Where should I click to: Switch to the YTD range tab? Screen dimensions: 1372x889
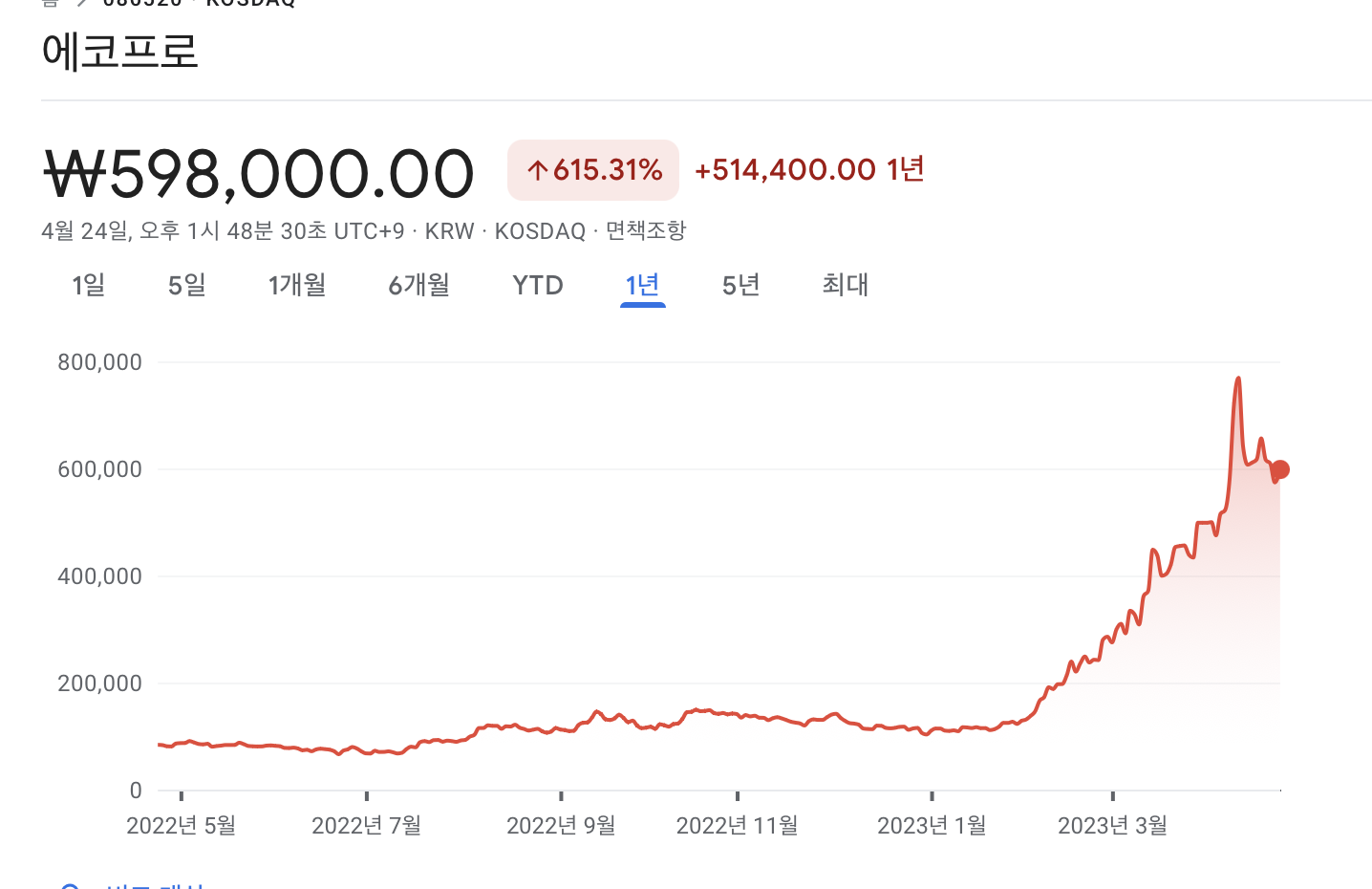(x=537, y=285)
